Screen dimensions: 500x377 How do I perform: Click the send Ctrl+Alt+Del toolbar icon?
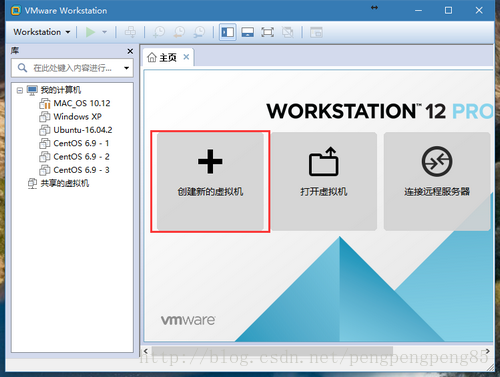point(130,32)
